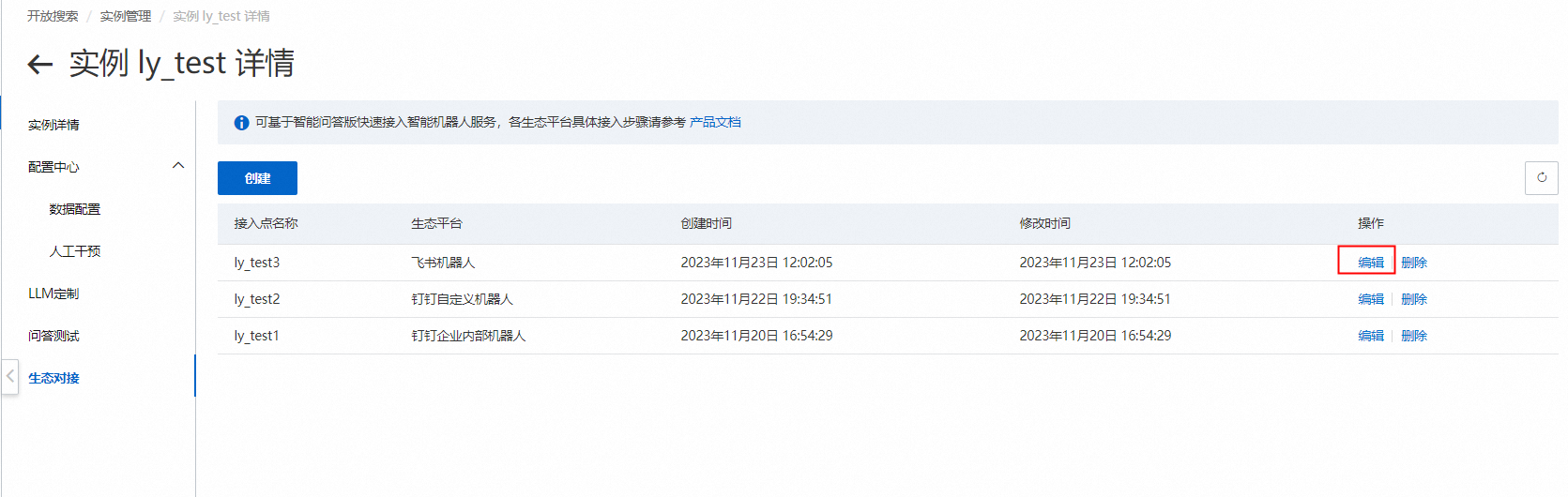Click the ly_test3 name cell
The height and width of the screenshot is (497, 1568).
point(257,263)
